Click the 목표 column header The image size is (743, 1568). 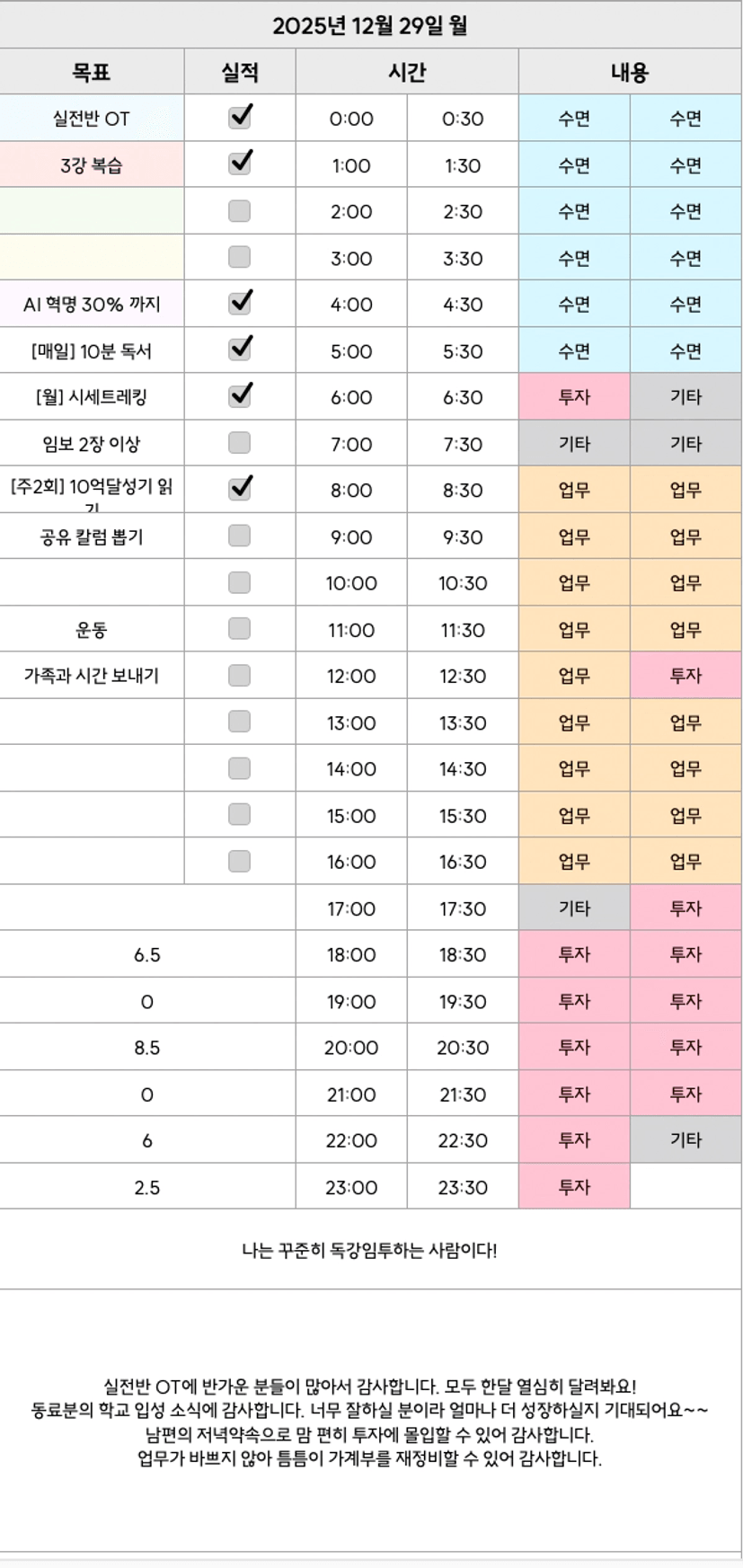coord(92,72)
